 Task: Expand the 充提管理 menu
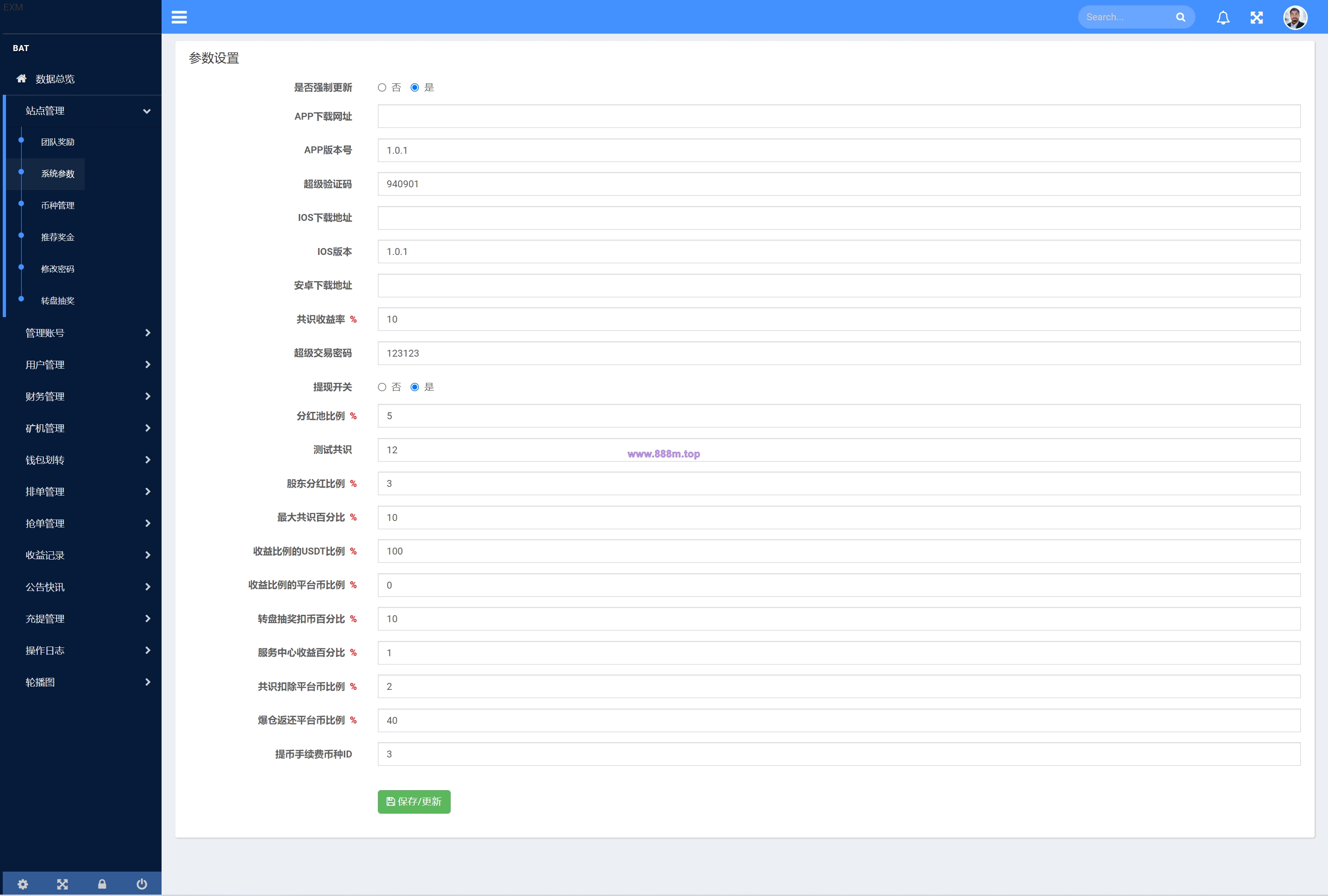[82, 619]
